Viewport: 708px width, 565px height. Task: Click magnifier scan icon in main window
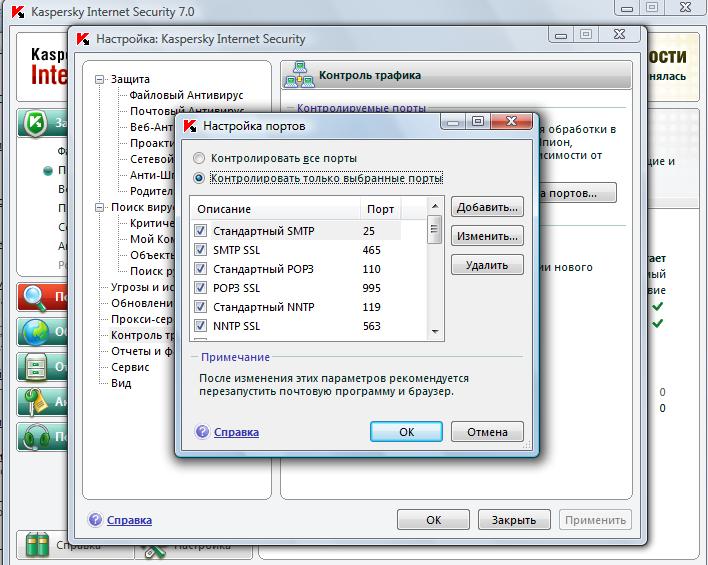35,298
